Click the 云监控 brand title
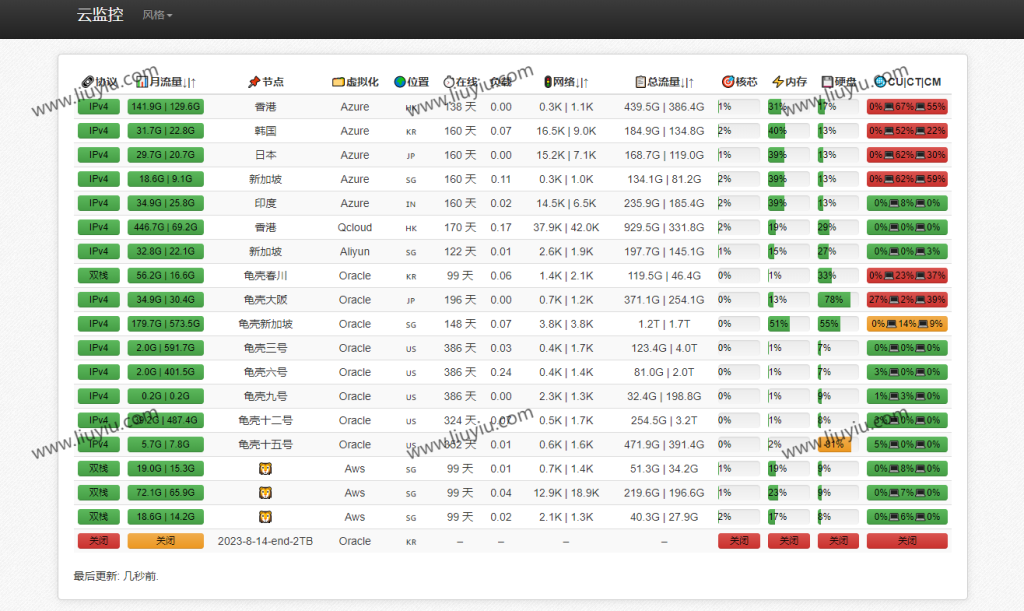This screenshot has height=611, width=1024. (x=100, y=14)
